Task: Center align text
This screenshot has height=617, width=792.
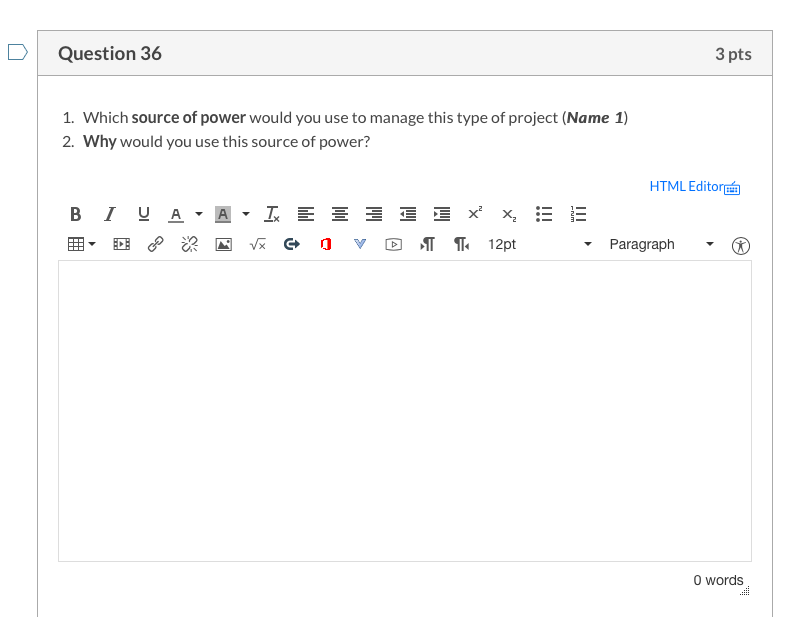Action: click(x=339, y=214)
